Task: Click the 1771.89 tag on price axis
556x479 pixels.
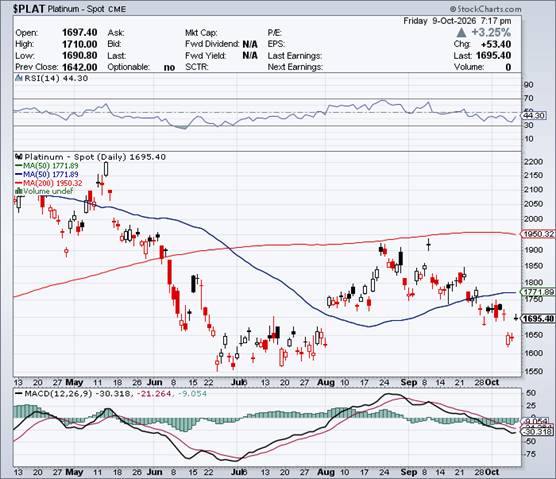Action: point(538,292)
